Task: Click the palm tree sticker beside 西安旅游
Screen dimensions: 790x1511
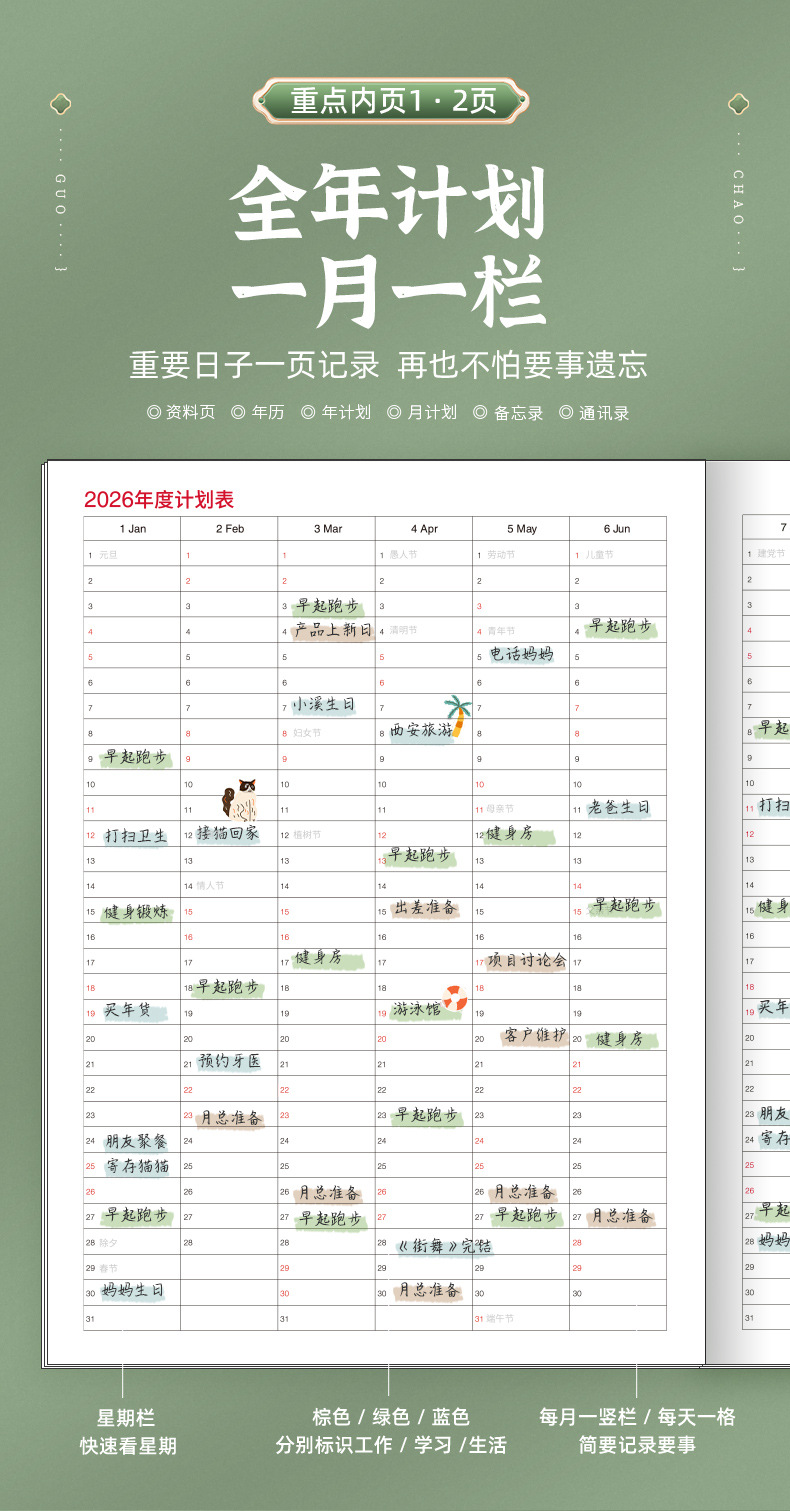Action: pos(458,715)
